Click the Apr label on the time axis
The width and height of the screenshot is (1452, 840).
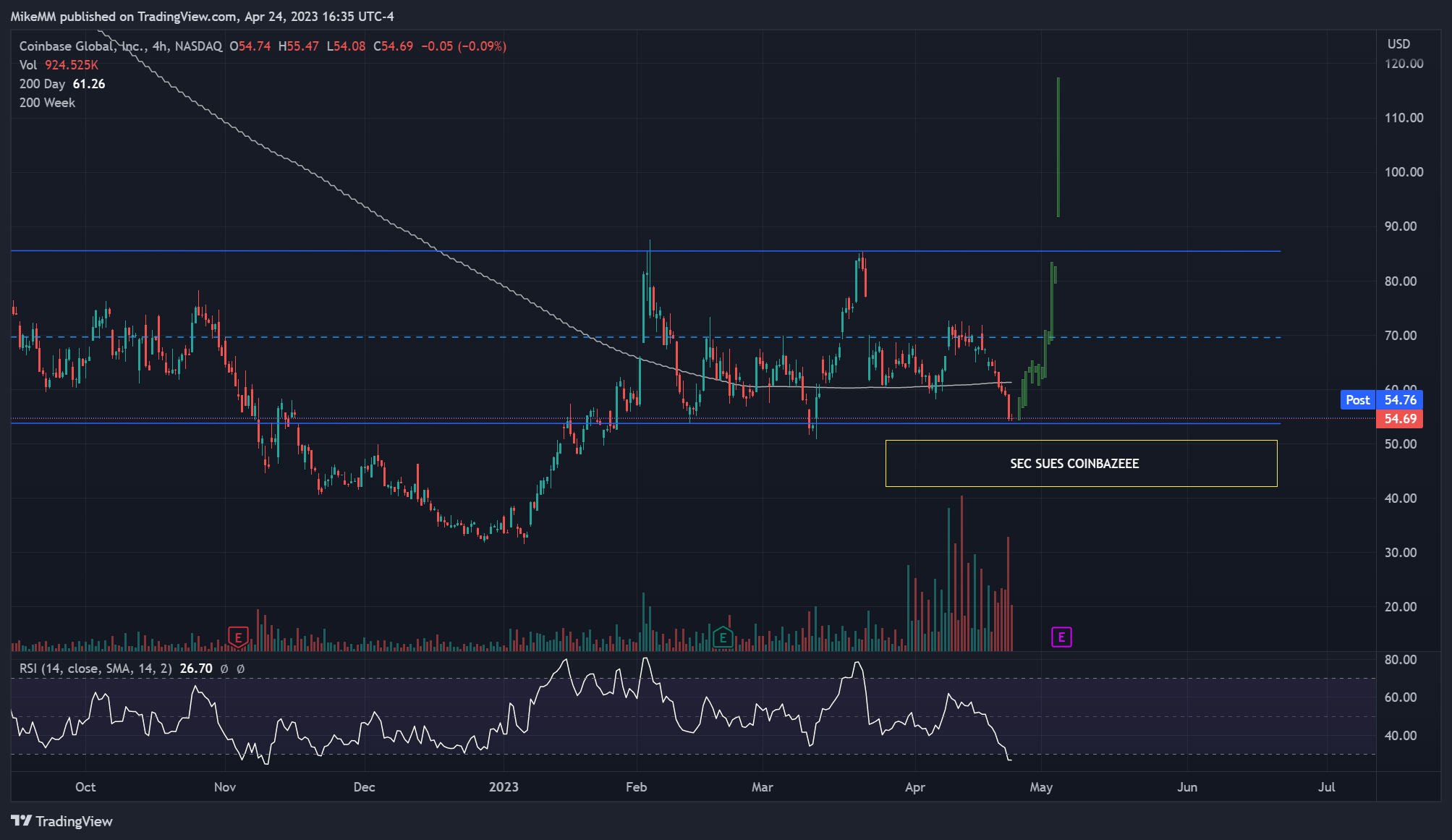(x=915, y=787)
